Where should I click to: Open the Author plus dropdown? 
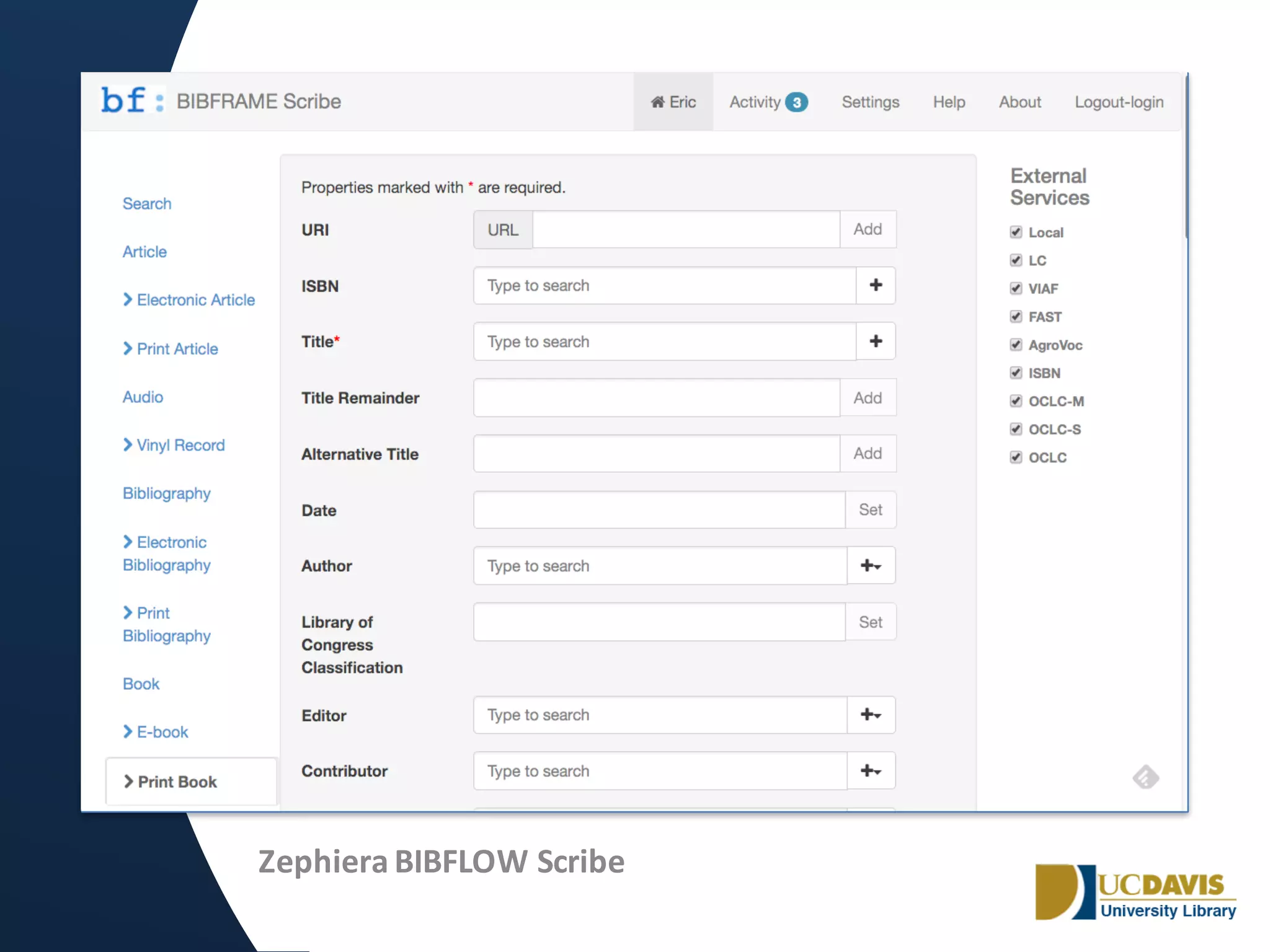(871, 565)
